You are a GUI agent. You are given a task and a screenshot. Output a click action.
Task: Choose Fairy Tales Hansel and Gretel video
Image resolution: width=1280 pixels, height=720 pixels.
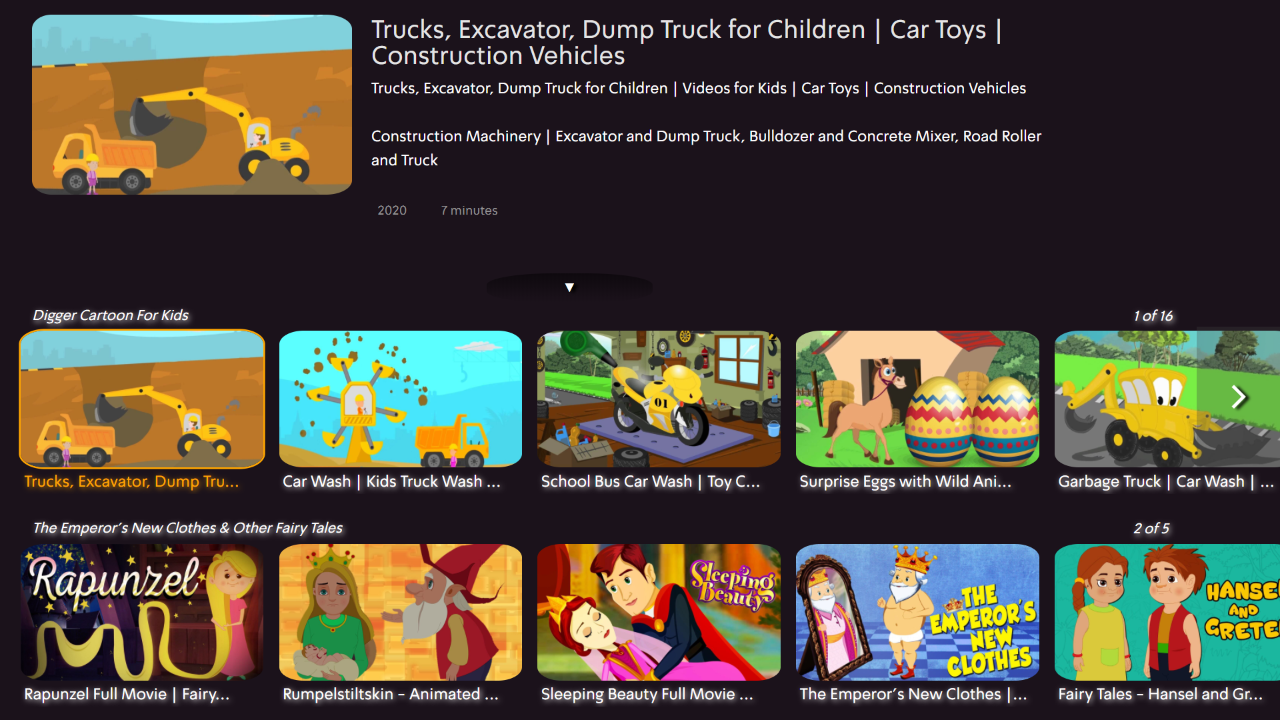pos(1167,612)
